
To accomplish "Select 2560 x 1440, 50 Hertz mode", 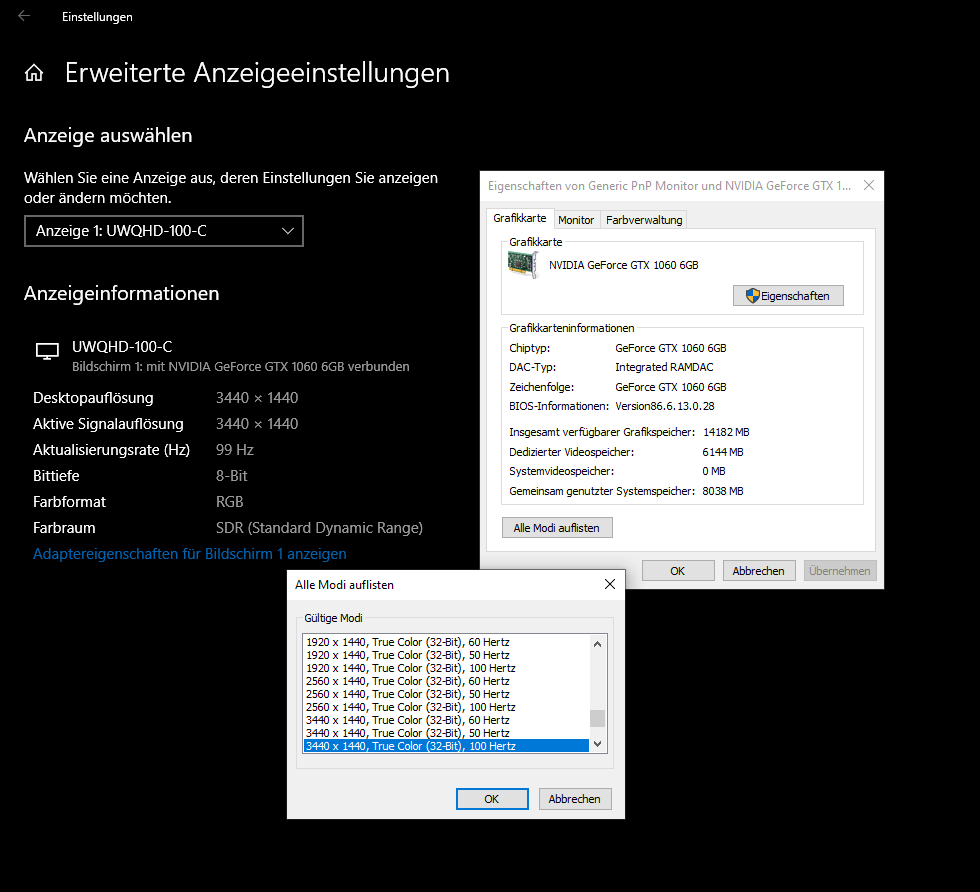I will (446, 694).
